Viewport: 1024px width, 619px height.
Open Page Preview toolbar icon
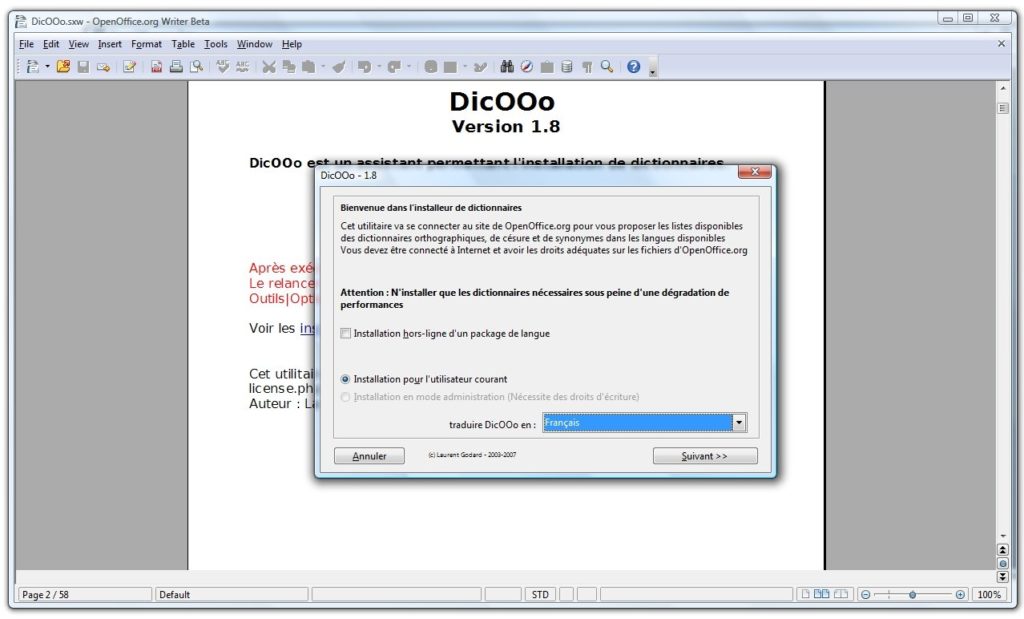[x=197, y=67]
